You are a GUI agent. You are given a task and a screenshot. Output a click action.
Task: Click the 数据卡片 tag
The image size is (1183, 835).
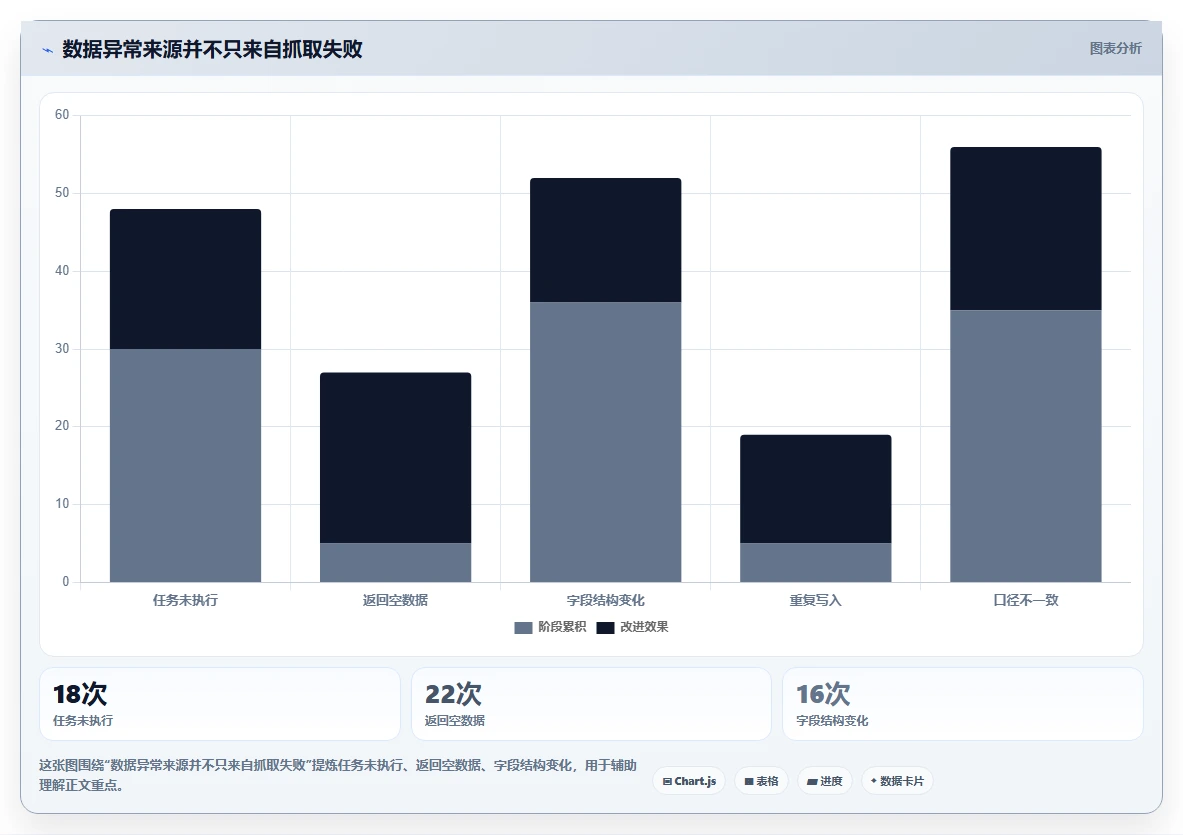[897, 781]
